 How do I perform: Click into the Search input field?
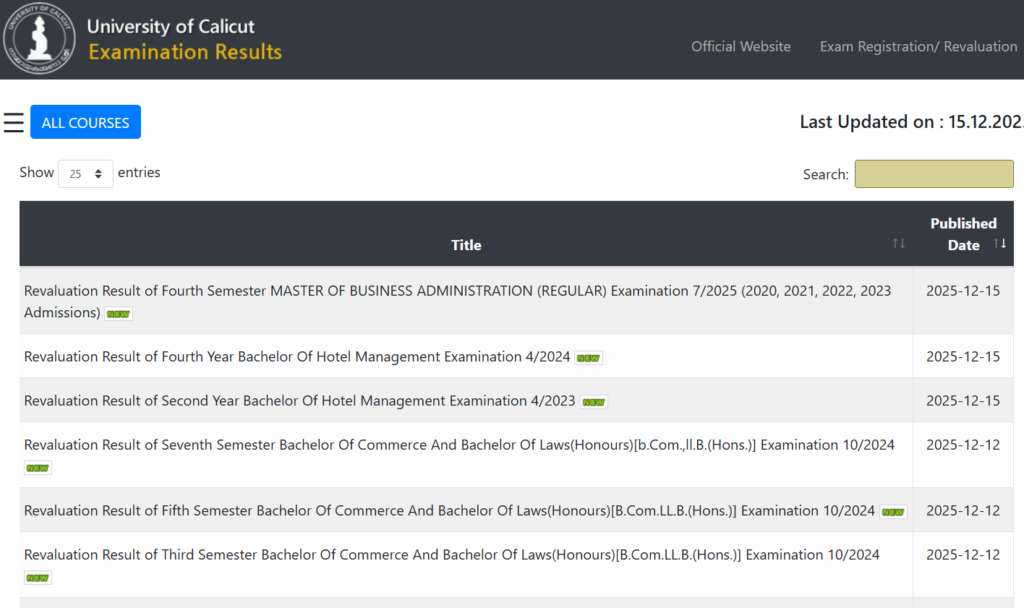933,174
